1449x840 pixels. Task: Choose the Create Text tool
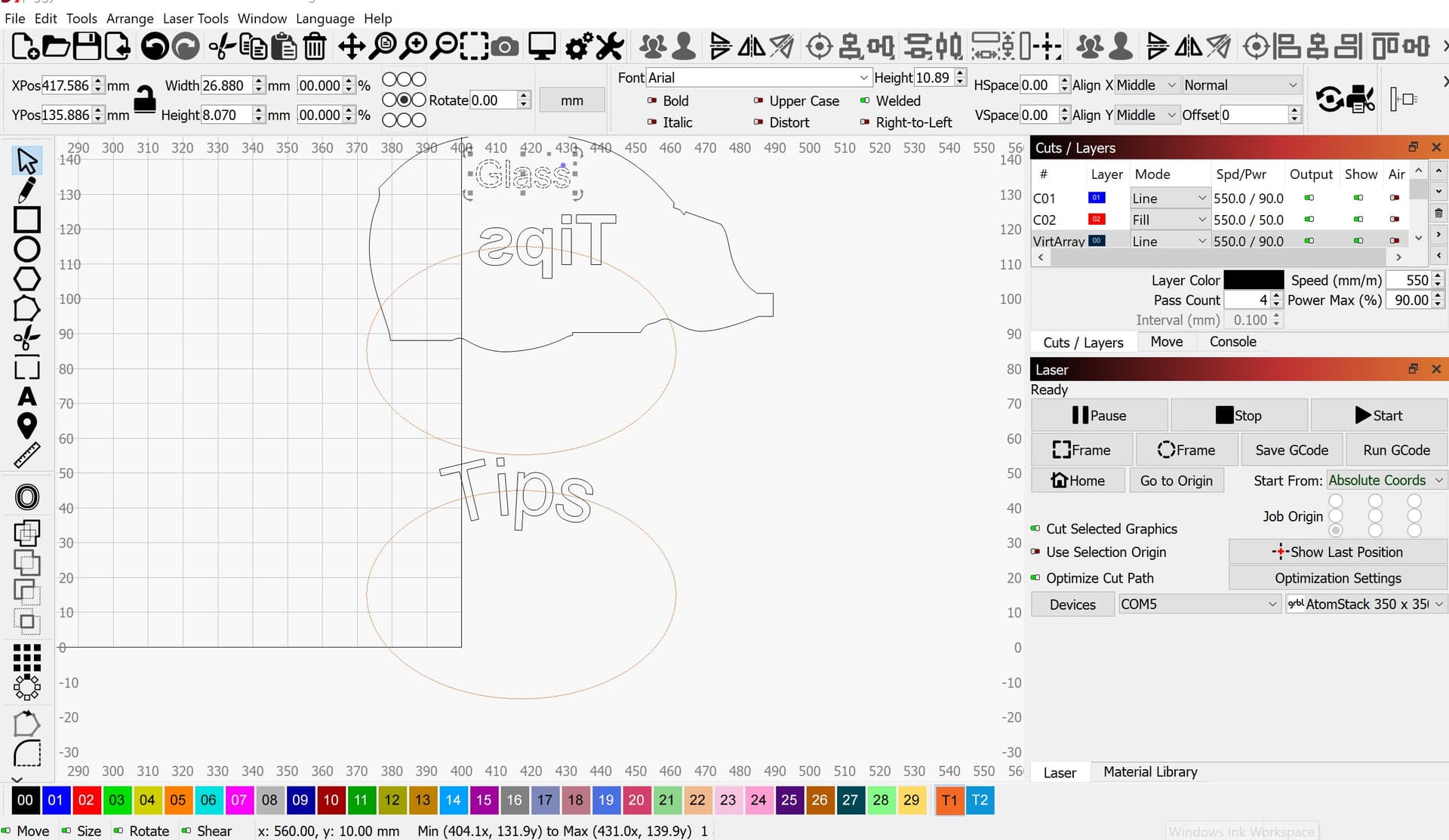(x=26, y=397)
